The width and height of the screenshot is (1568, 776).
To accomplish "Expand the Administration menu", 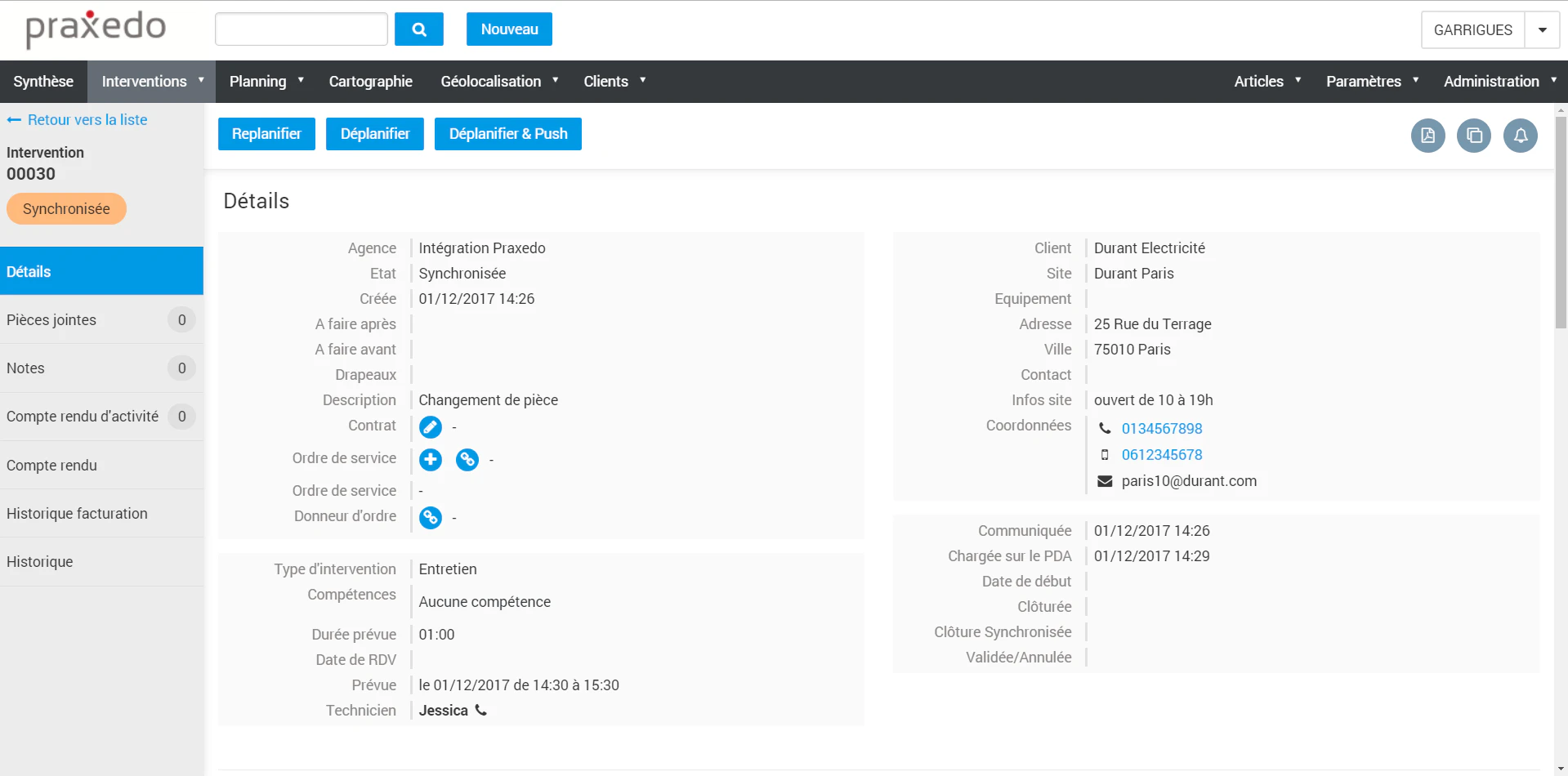I will coord(1499,82).
